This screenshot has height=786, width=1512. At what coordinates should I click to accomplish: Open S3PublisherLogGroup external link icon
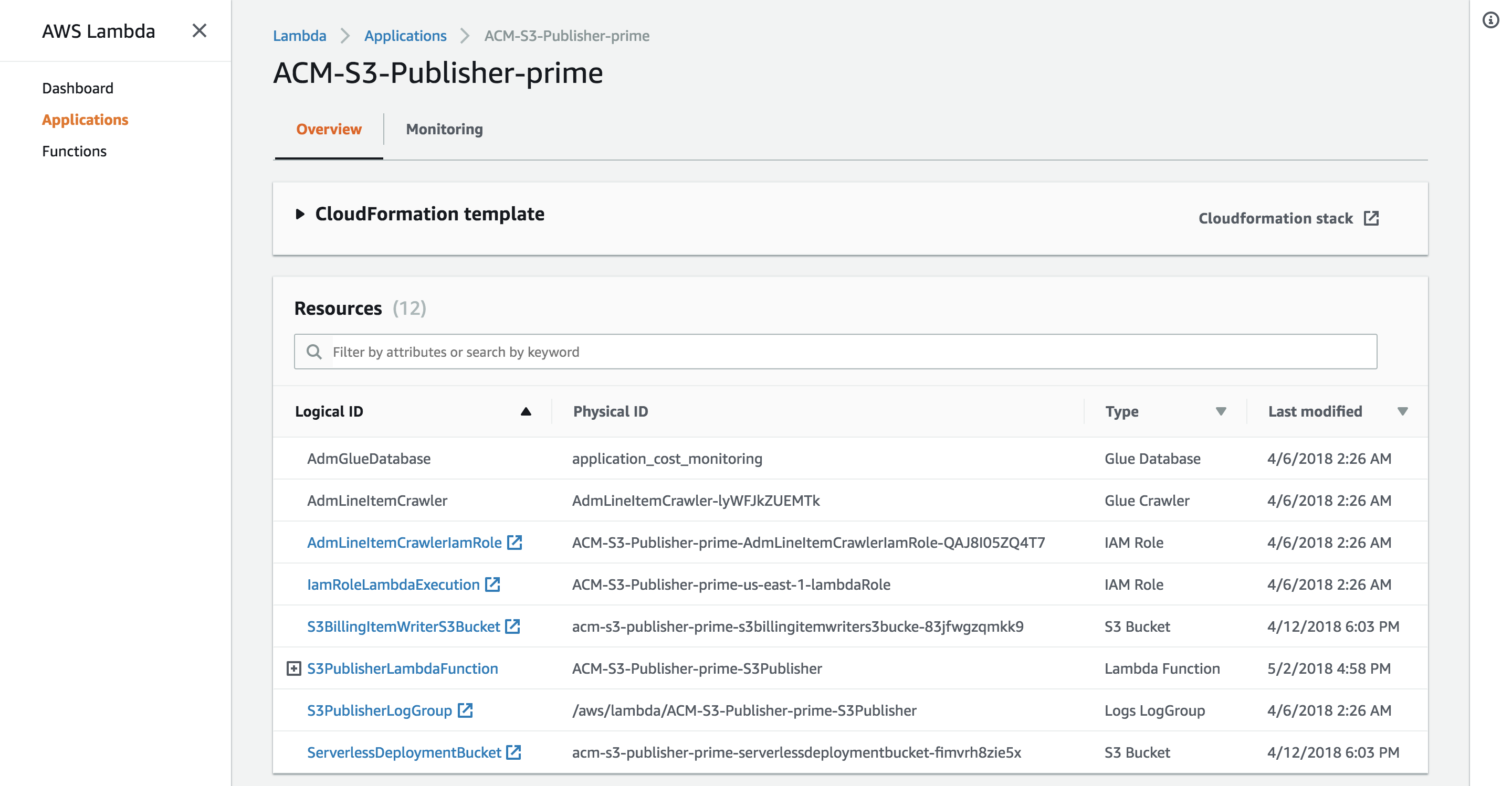click(466, 710)
